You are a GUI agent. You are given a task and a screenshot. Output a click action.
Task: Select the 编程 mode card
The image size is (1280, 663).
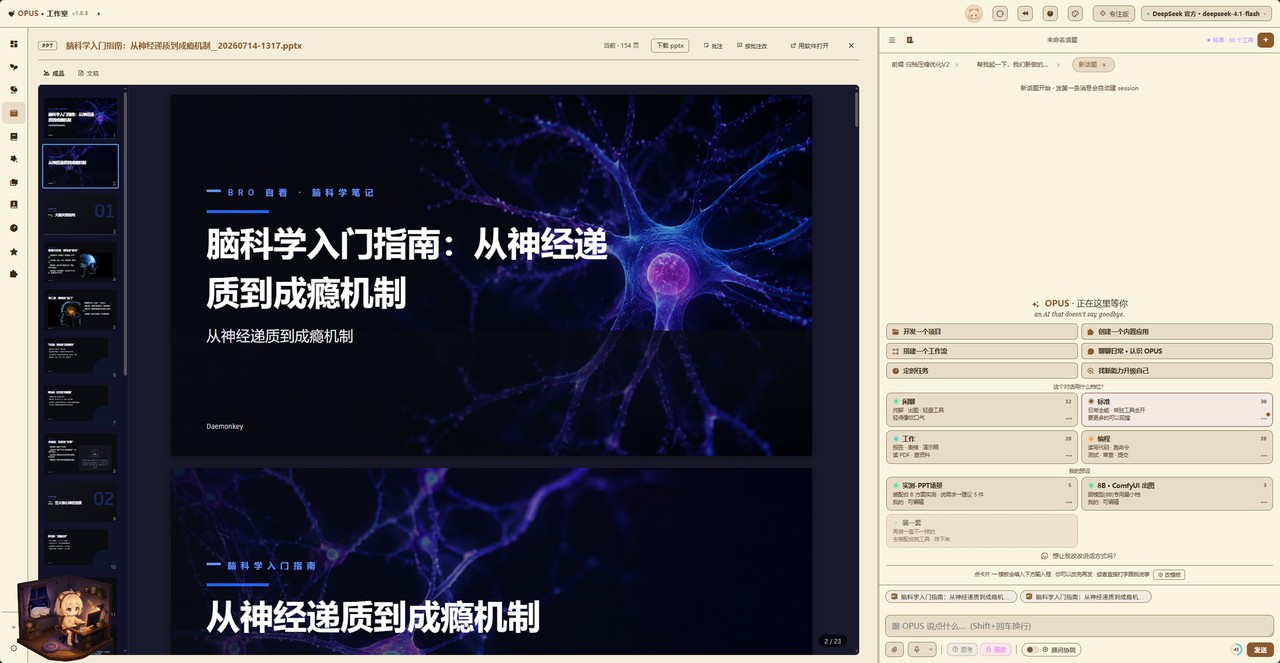pyautogui.click(x=1177, y=446)
